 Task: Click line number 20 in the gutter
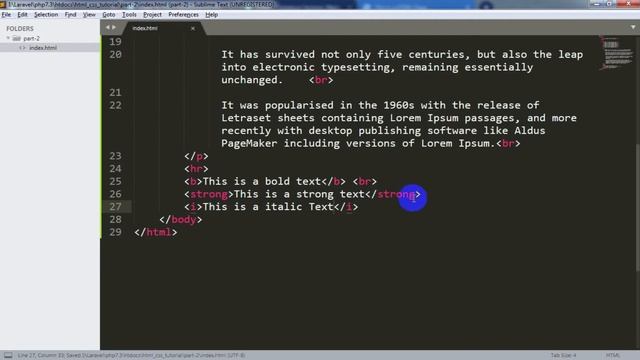(115, 54)
